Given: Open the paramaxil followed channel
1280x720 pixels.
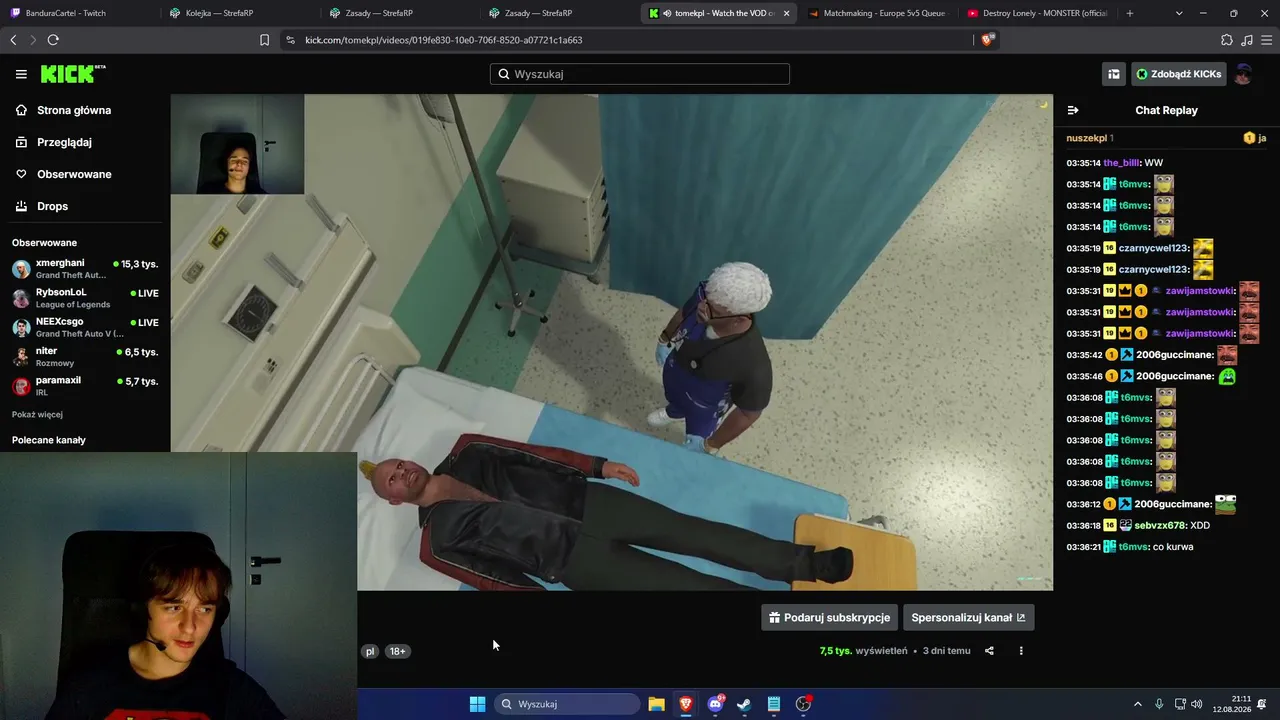Looking at the screenshot, I should [x=85, y=386].
